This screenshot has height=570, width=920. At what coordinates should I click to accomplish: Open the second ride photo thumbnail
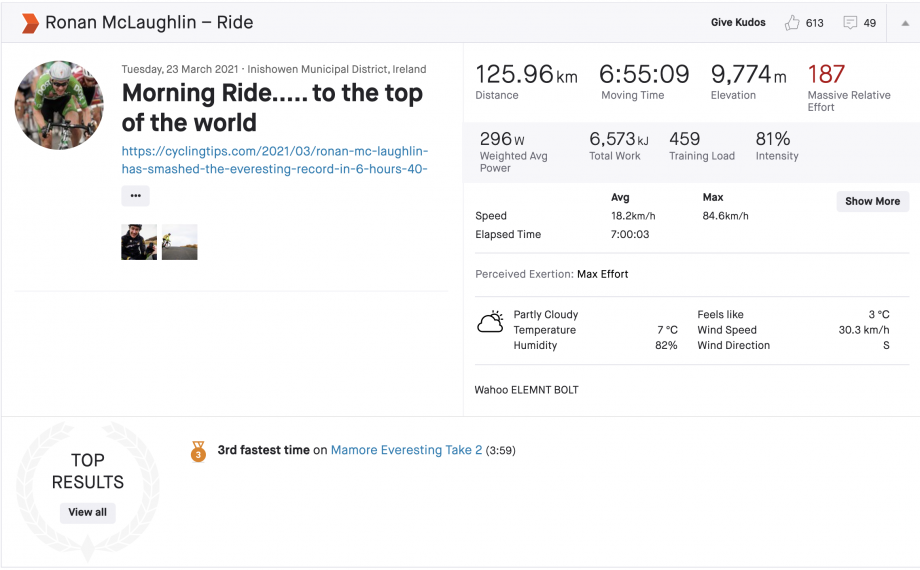180,242
